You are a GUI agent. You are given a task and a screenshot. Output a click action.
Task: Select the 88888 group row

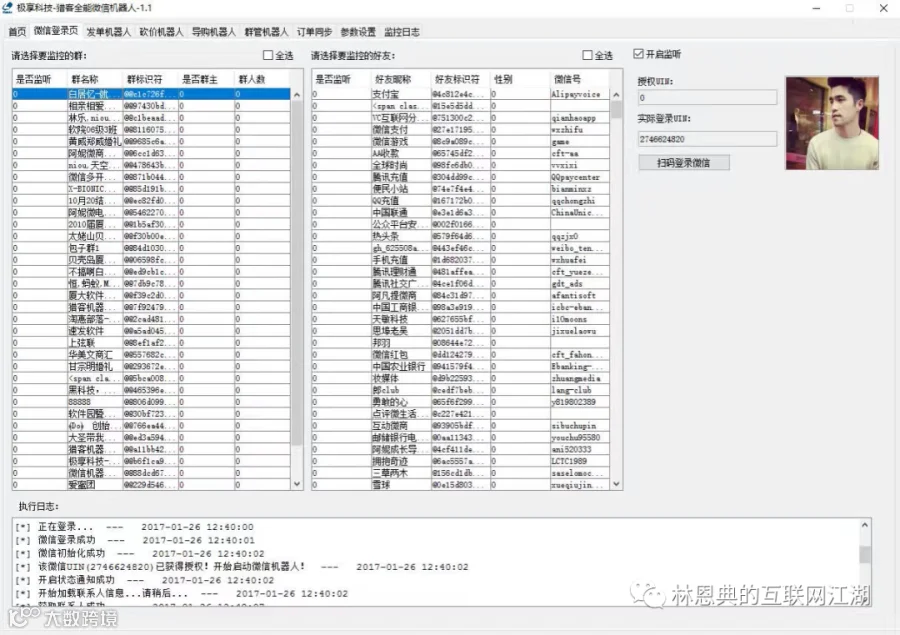152,402
